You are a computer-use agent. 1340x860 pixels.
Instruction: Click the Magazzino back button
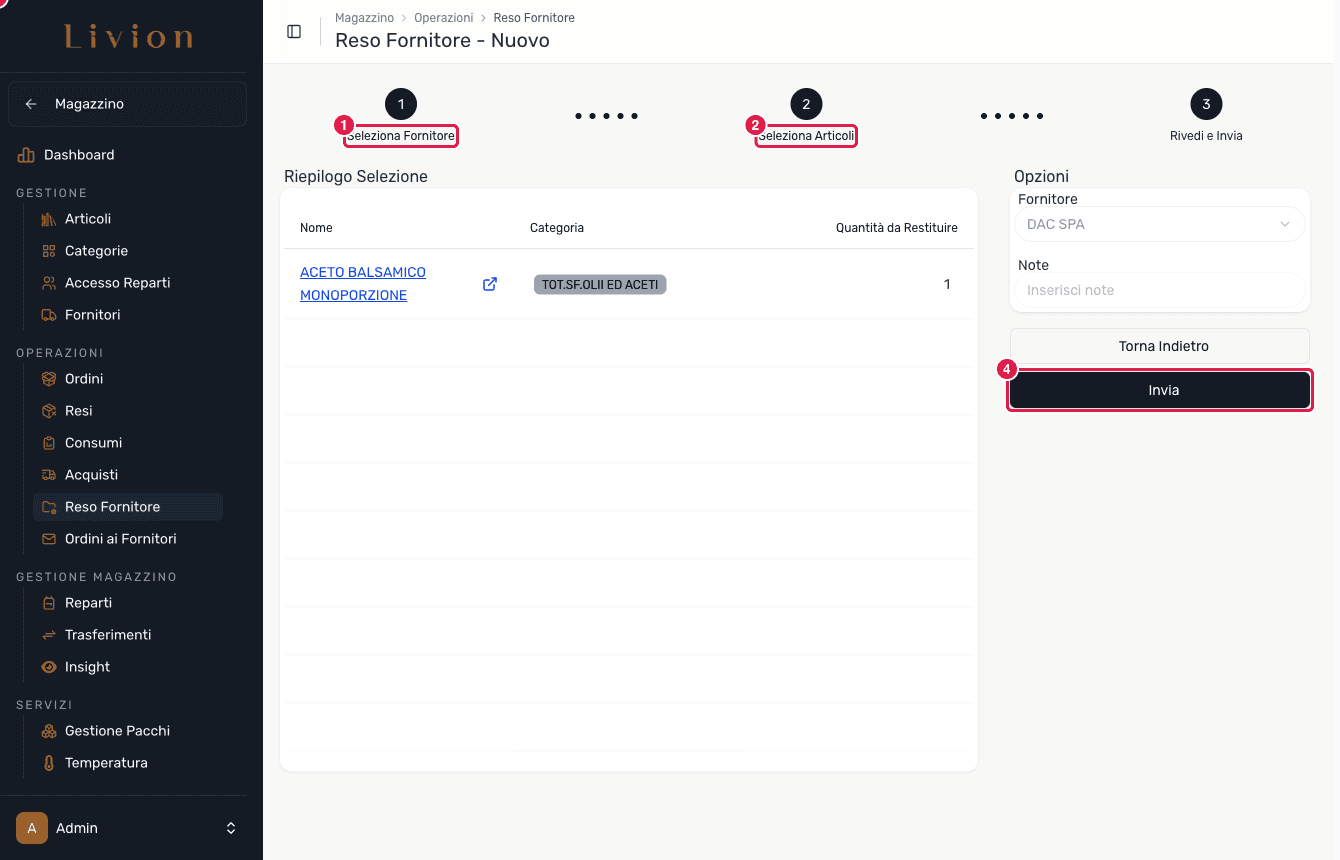click(127, 104)
